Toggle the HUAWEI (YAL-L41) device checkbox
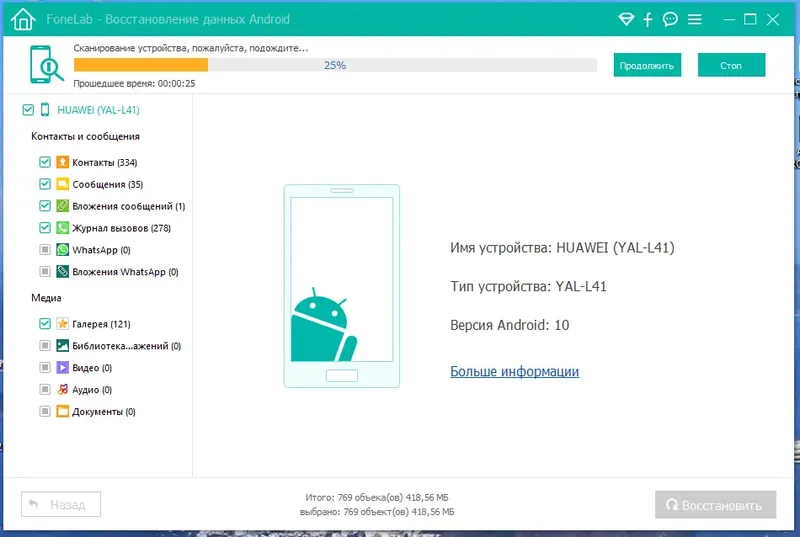 pyautogui.click(x=28, y=110)
